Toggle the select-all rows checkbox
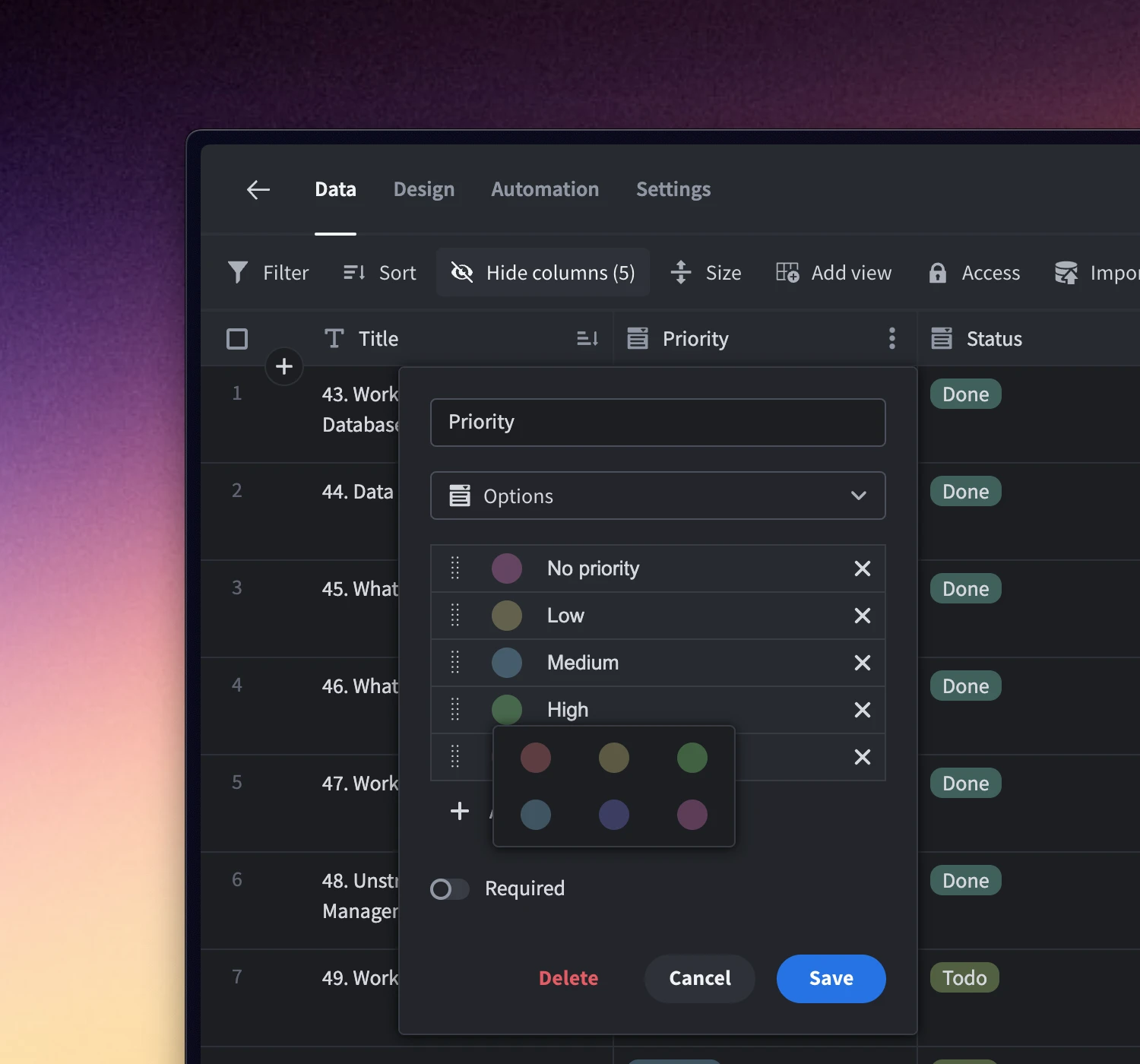The width and height of the screenshot is (1140, 1064). click(x=237, y=339)
